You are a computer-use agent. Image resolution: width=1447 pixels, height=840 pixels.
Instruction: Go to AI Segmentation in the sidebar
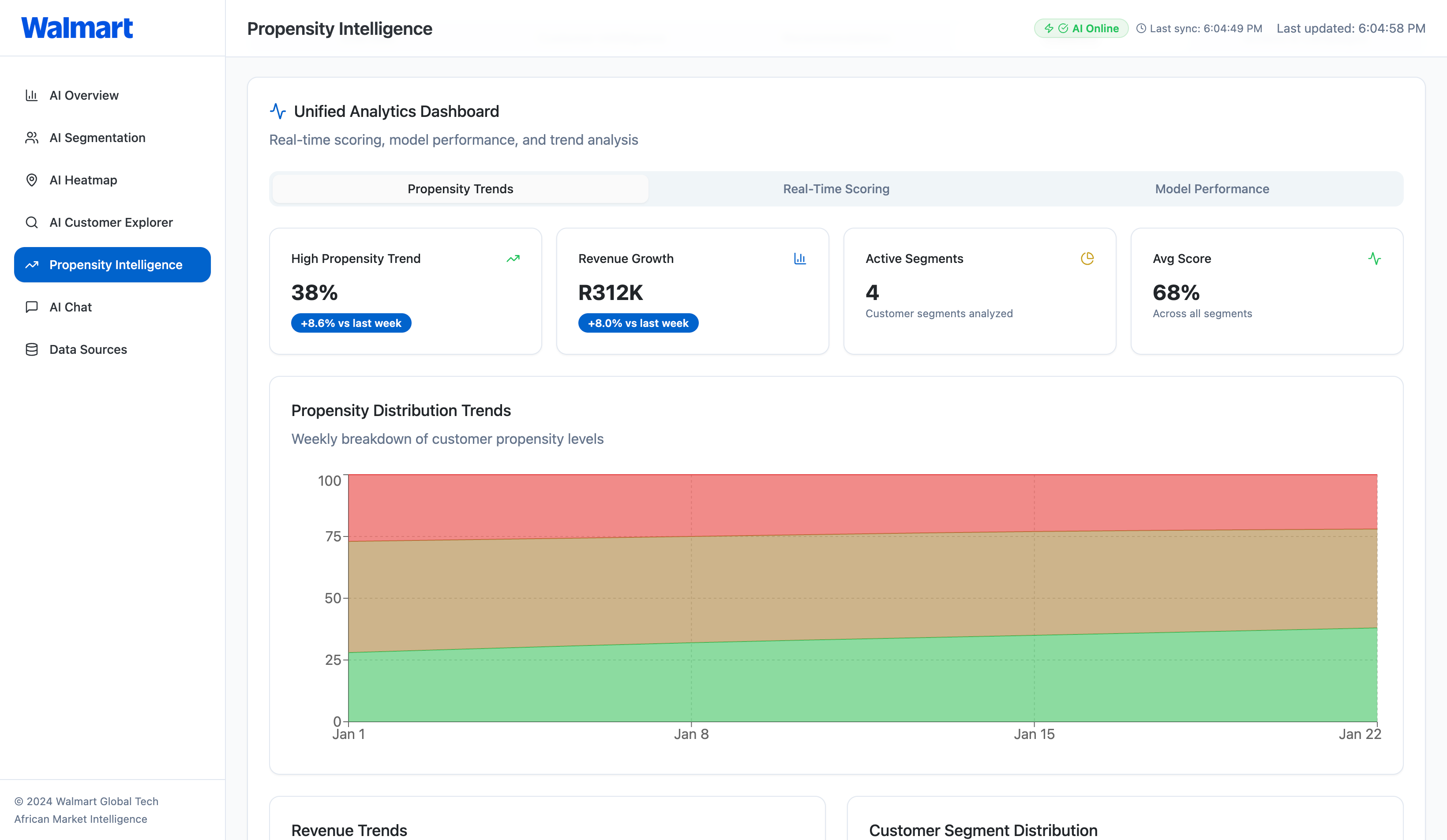point(112,138)
